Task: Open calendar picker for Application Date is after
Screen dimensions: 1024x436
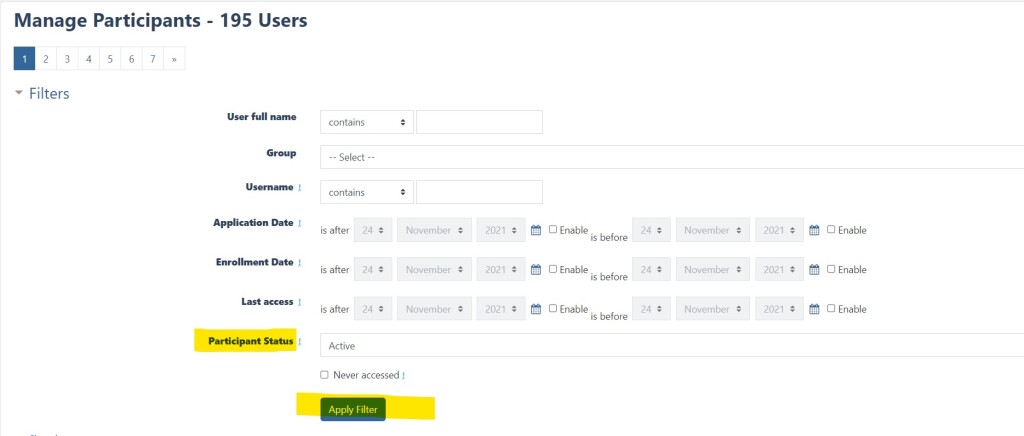Action: pos(536,230)
